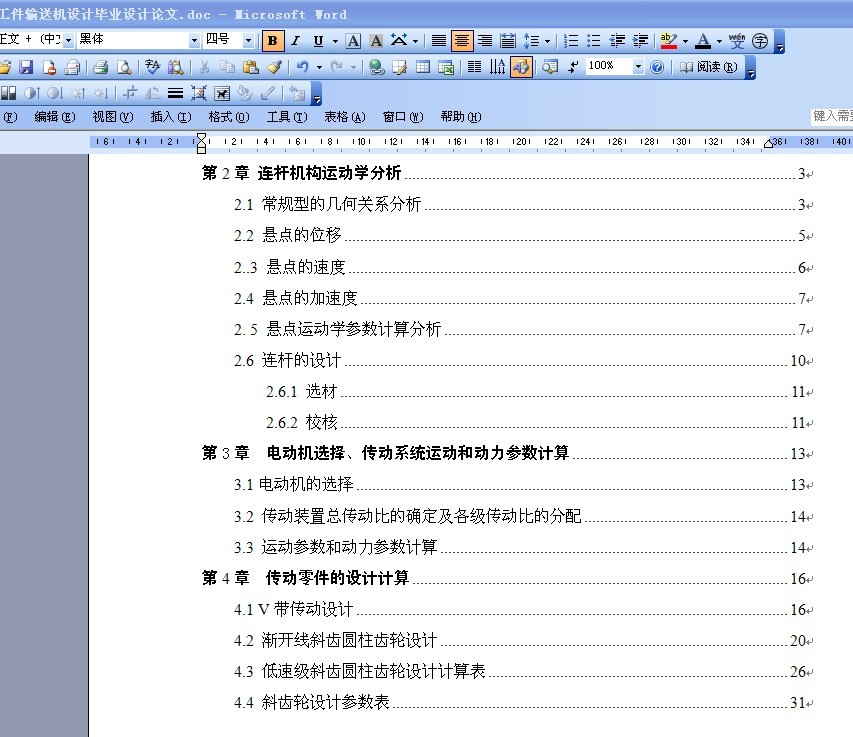The image size is (853, 737).
Task: Click the Print Preview icon
Action: pos(124,67)
